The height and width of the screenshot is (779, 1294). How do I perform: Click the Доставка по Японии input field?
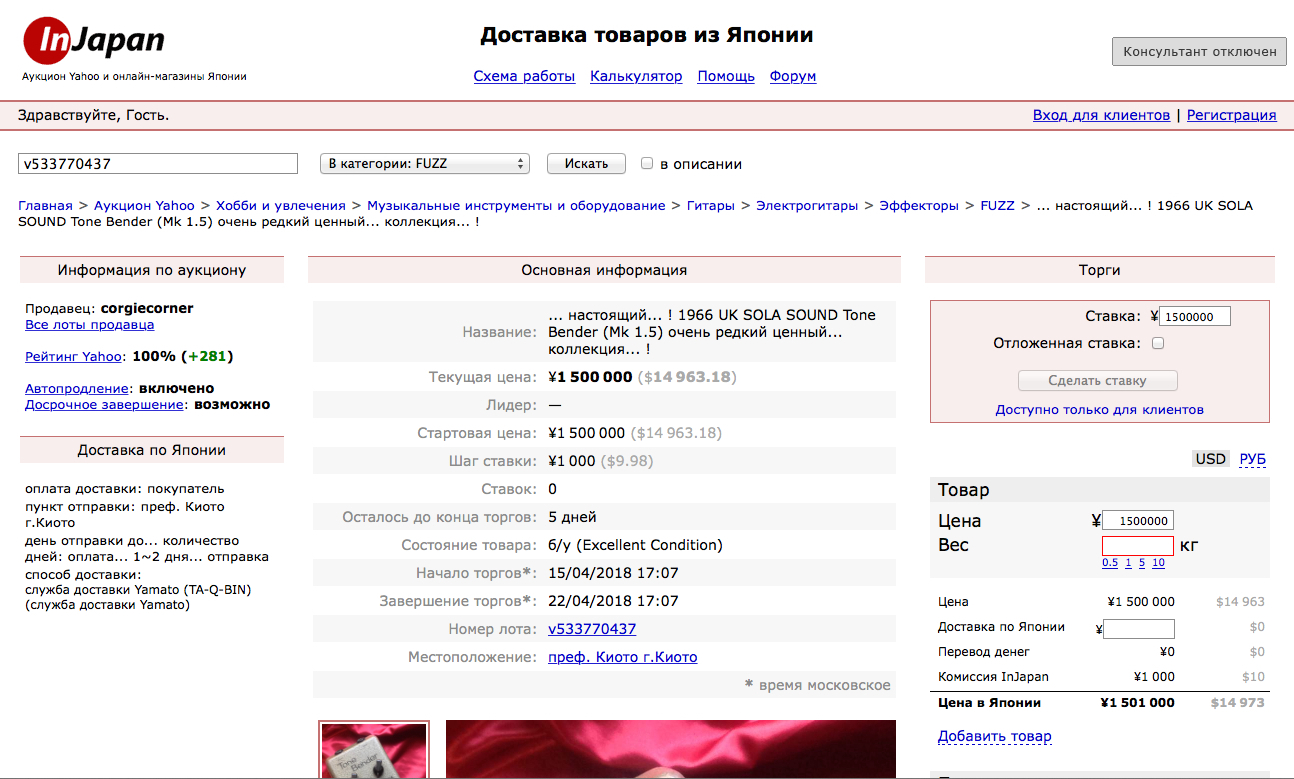(x=1138, y=629)
